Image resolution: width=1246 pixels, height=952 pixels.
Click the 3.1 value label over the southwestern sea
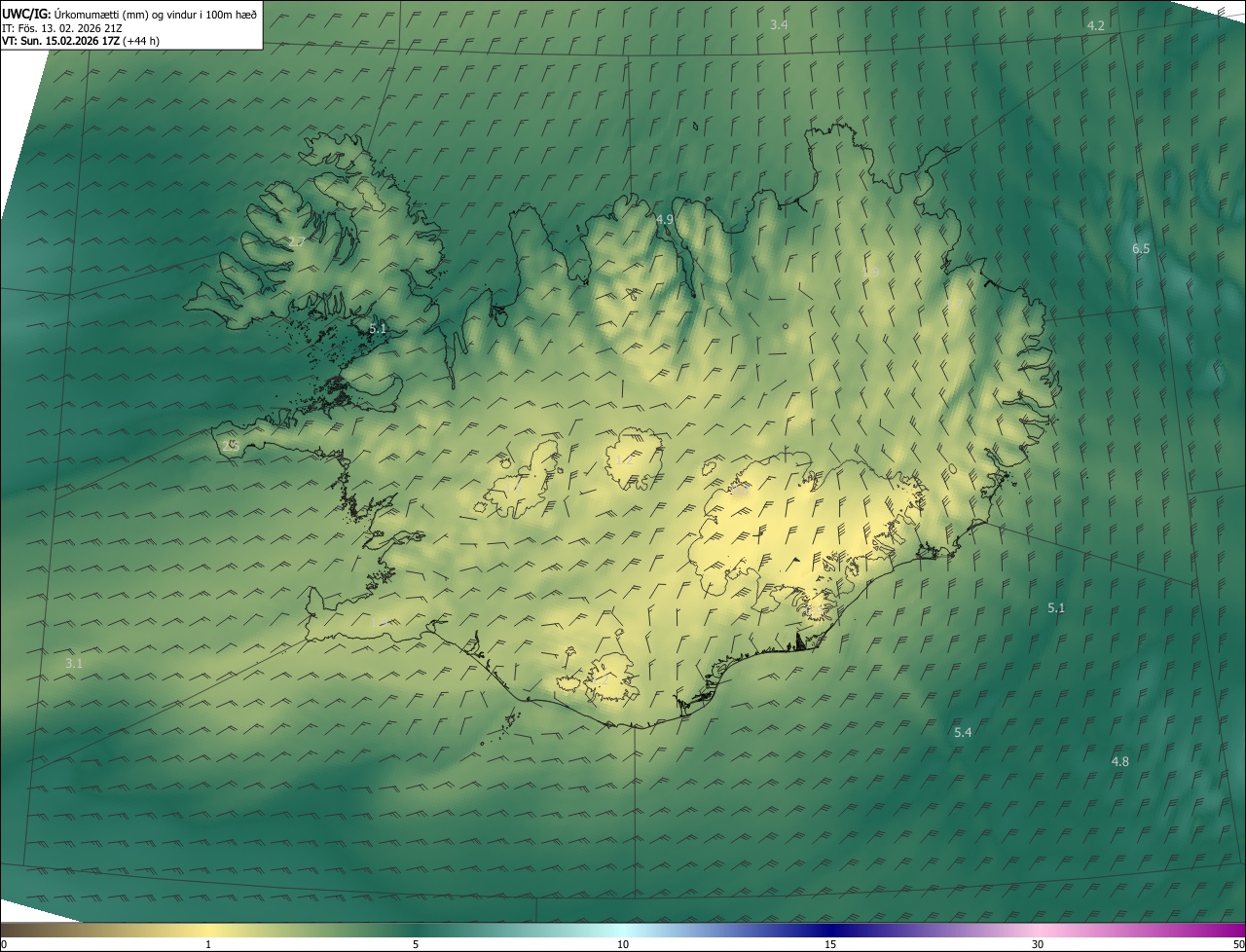(74, 664)
